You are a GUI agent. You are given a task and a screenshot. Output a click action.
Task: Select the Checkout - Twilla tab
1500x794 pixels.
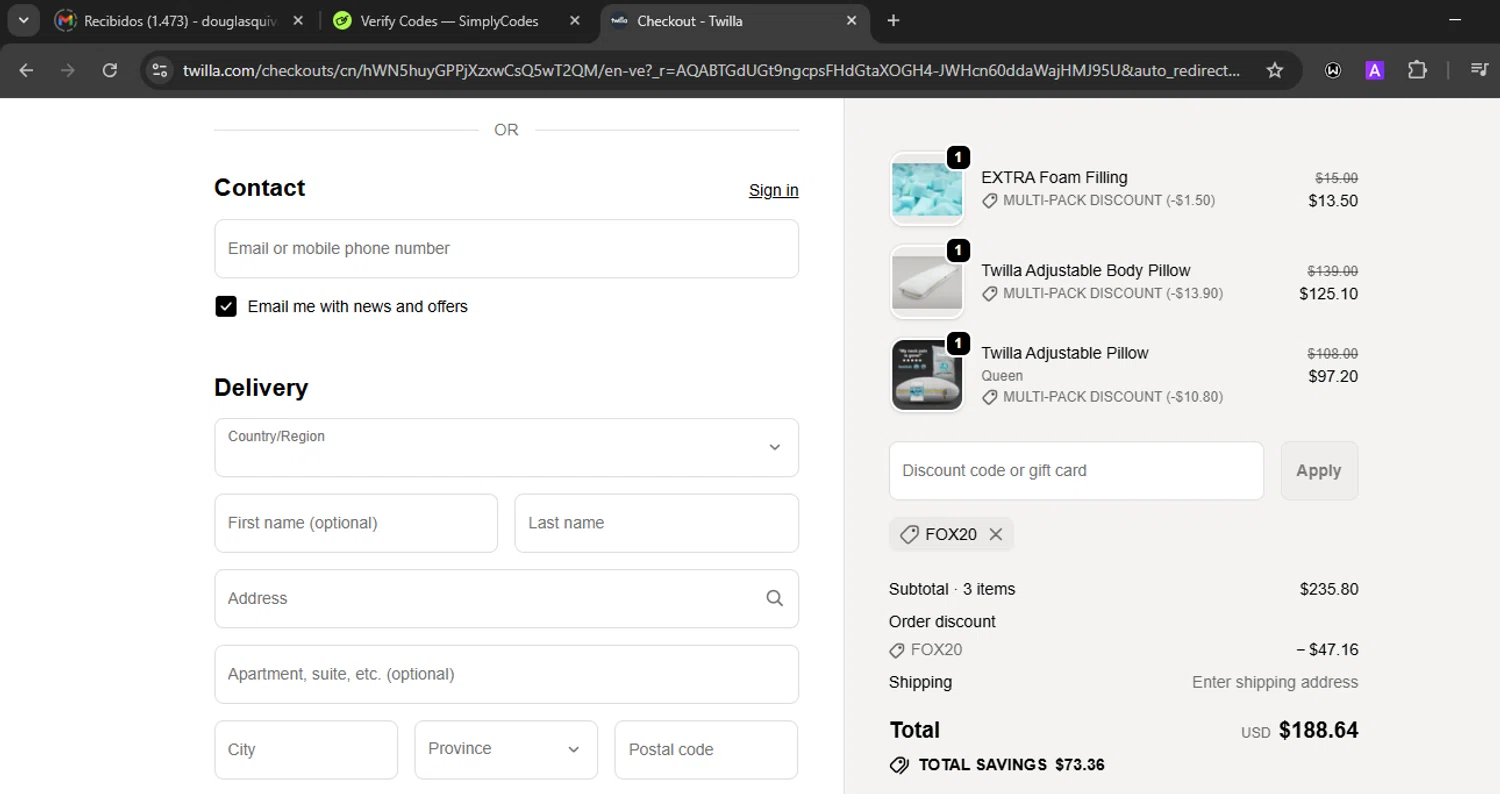point(736,20)
